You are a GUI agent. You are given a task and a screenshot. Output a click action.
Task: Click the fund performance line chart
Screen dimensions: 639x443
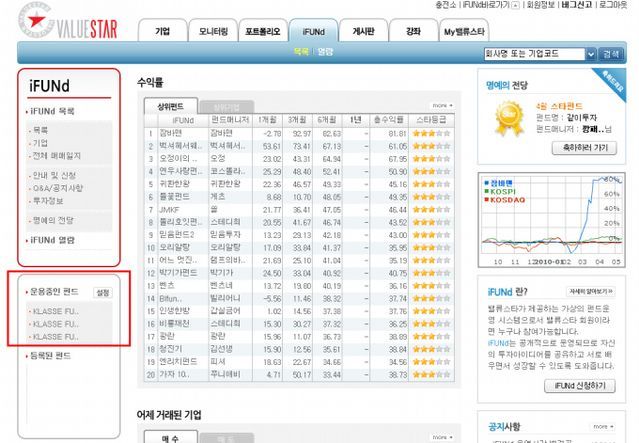point(552,220)
